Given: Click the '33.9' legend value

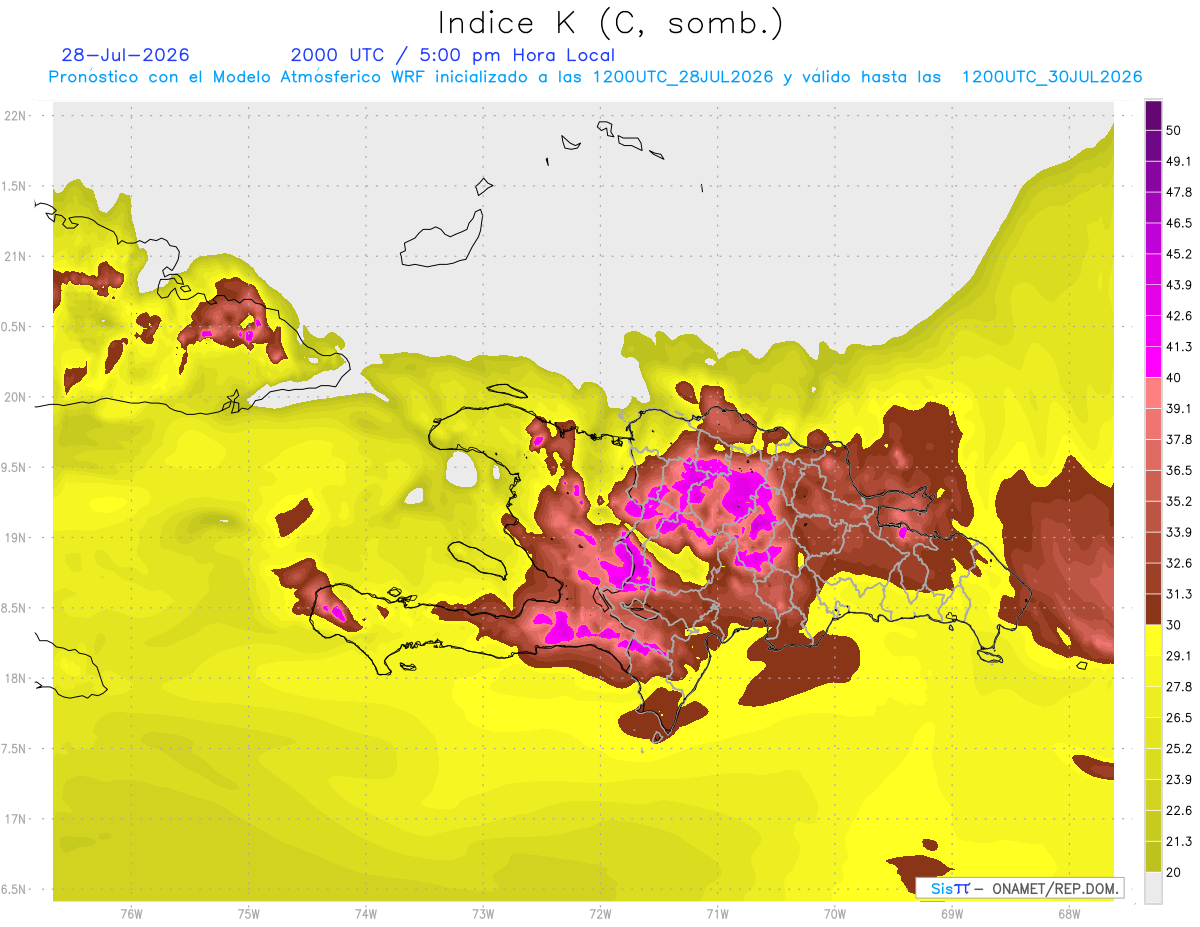Looking at the screenshot, I should (1179, 532).
